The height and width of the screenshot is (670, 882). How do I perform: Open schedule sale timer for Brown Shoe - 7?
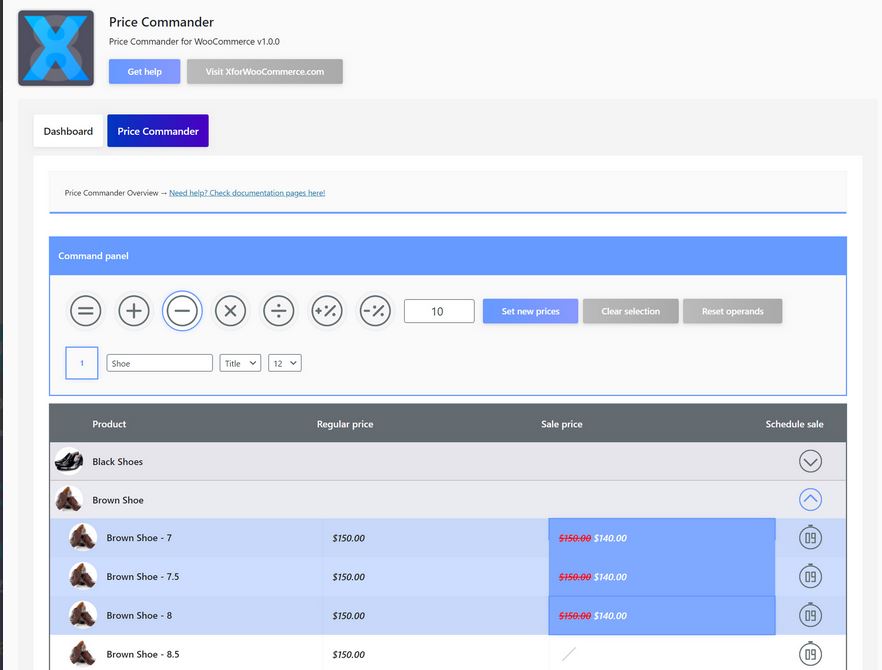click(810, 537)
